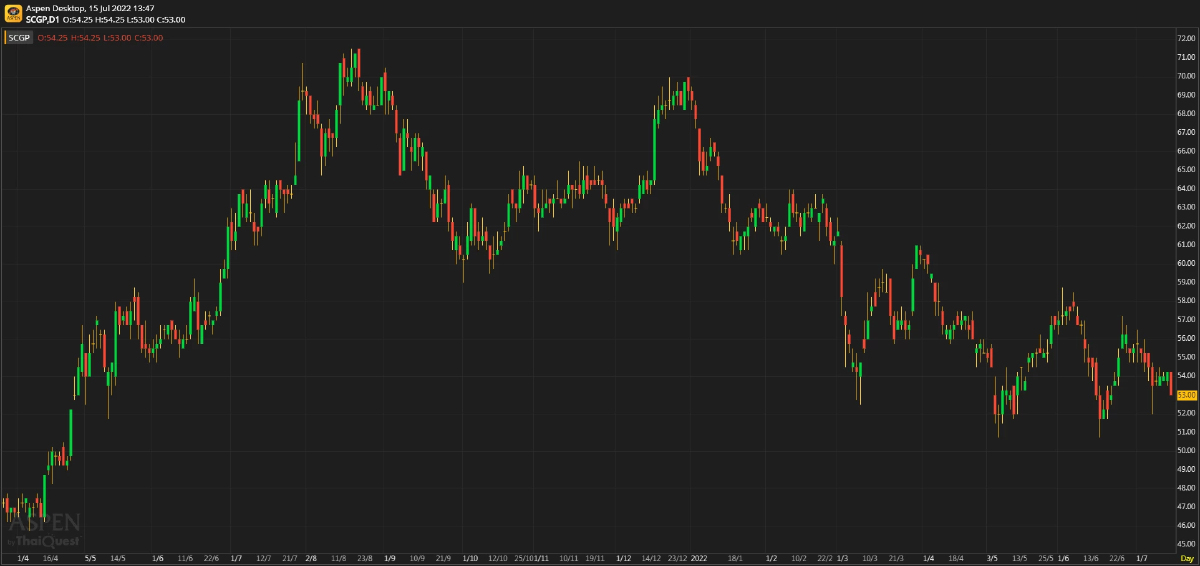Click the 3/5 date marker on the time axis
Viewport: 1200px width, 566px height.
(992, 557)
